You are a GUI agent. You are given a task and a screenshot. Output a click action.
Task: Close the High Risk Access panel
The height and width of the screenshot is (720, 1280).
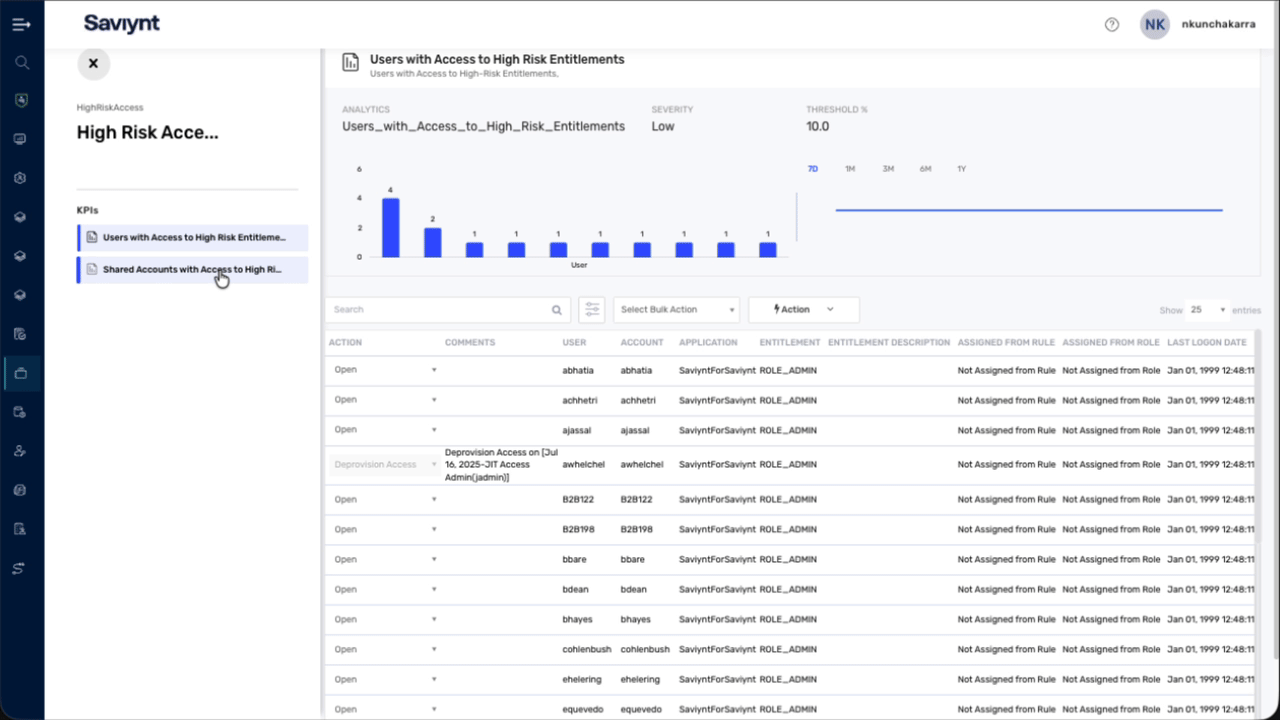[93, 63]
